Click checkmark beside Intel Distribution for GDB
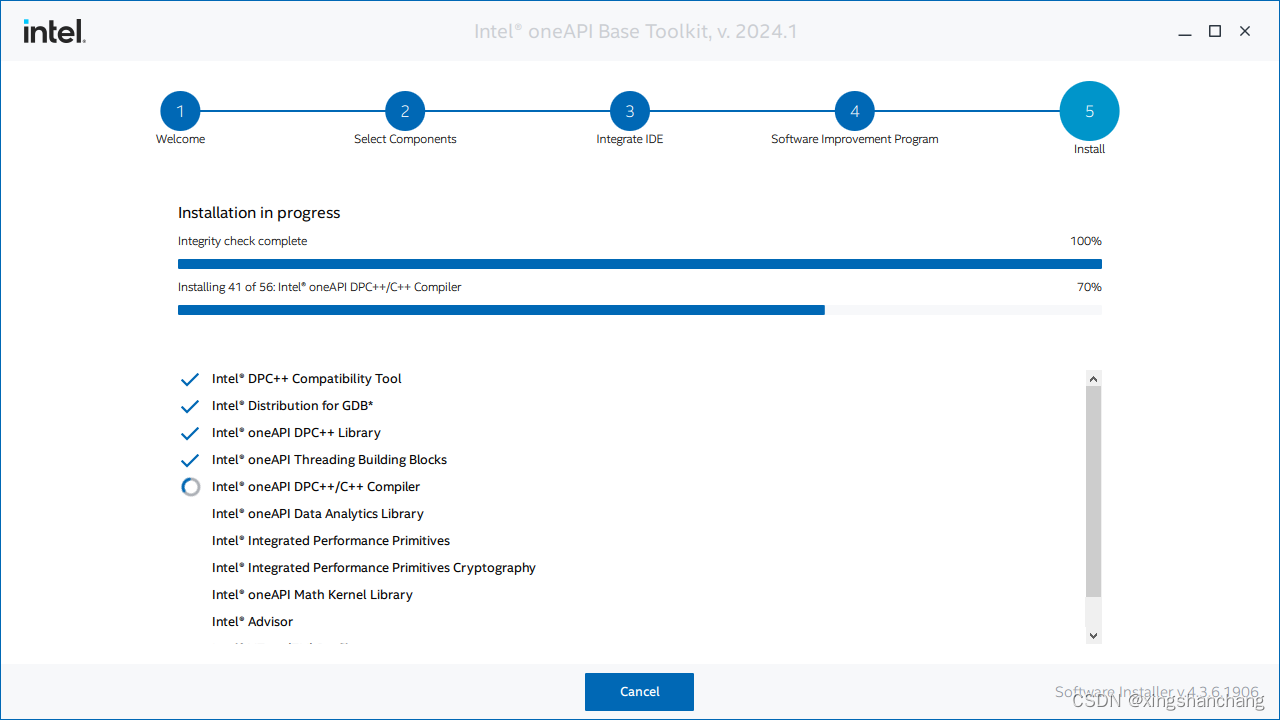The width and height of the screenshot is (1280, 720). (190, 407)
